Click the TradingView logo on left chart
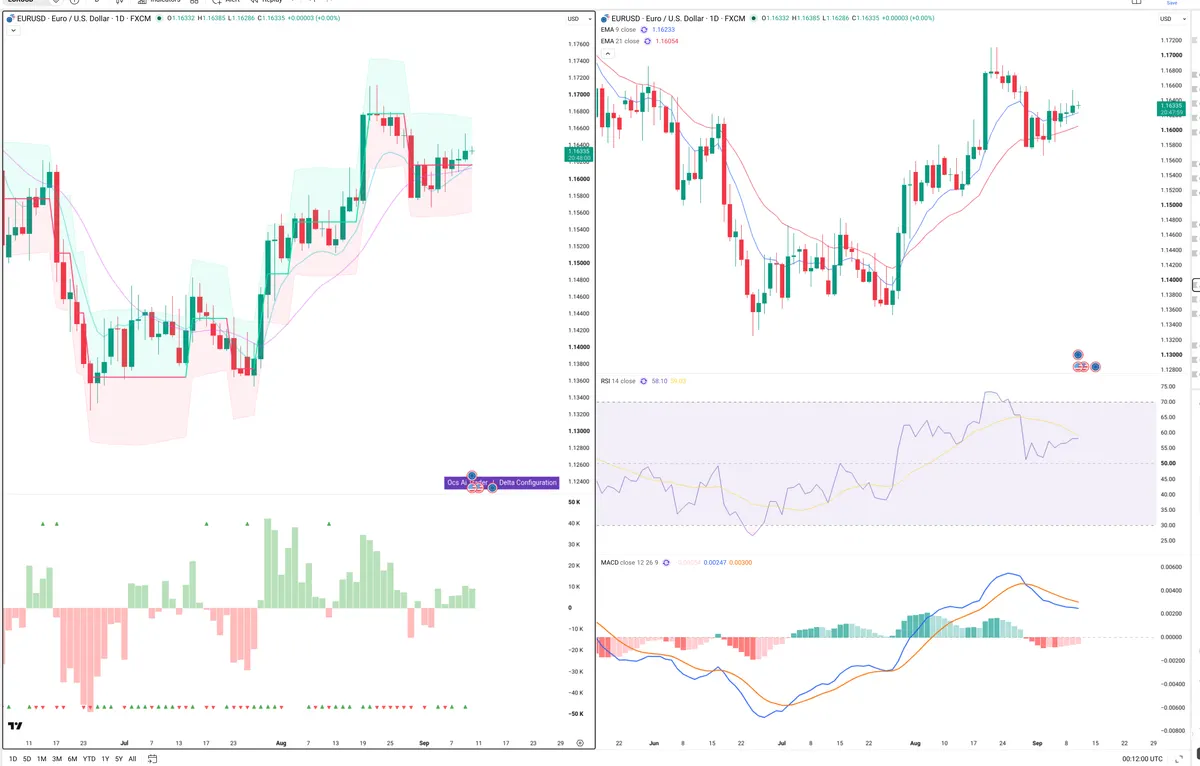Viewport: 1200px width, 766px height. pyautogui.click(x=15, y=727)
